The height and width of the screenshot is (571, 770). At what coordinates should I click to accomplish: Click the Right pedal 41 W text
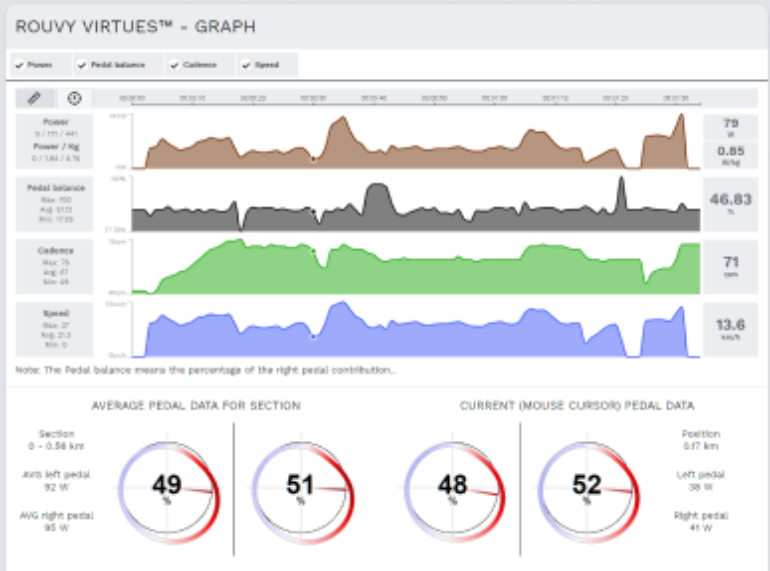(701, 521)
